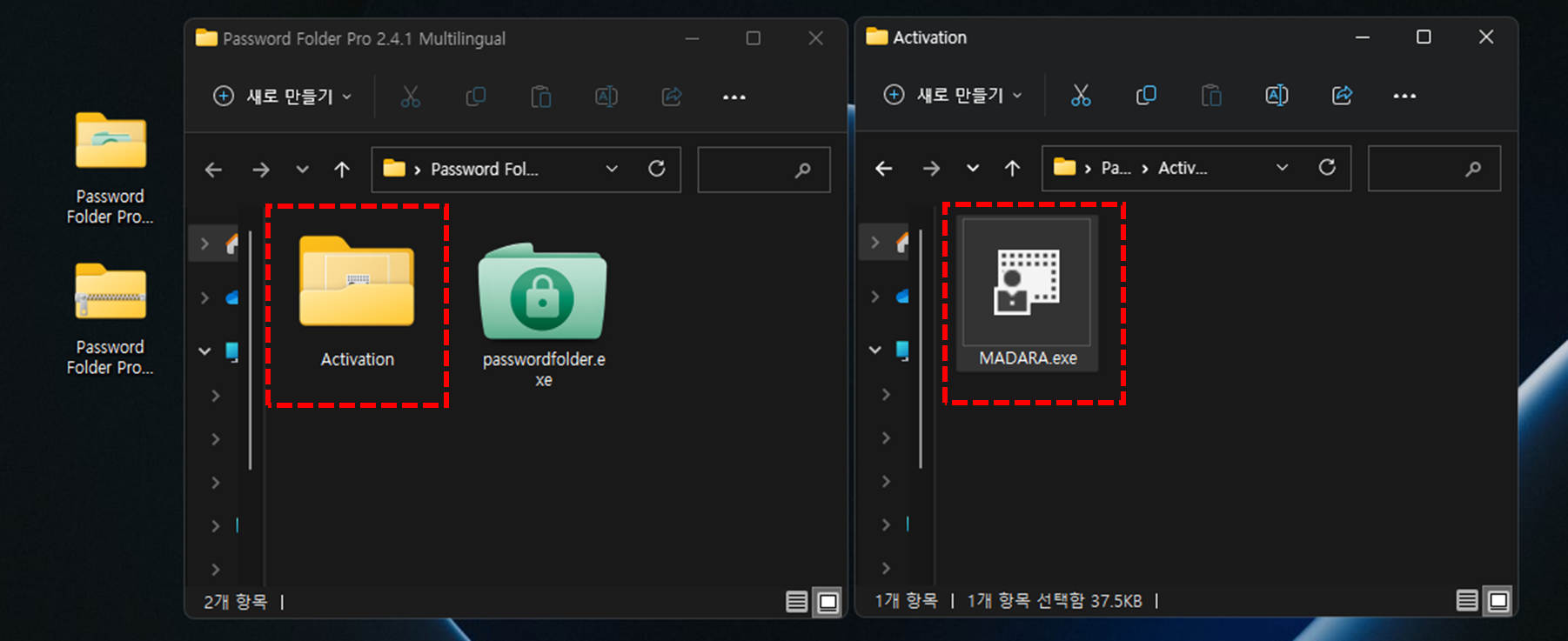Click Cut icon in Password Folder Pro window
The width and height of the screenshot is (1568, 641).
coord(411,97)
